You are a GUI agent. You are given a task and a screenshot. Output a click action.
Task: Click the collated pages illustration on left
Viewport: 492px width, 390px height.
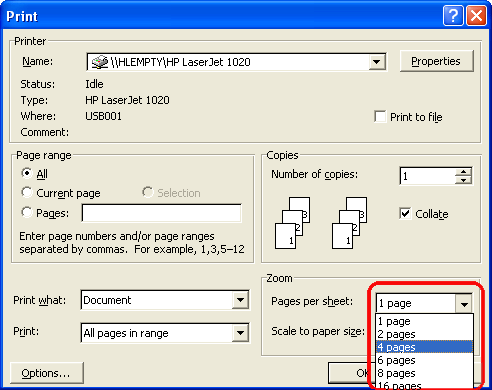point(292,223)
